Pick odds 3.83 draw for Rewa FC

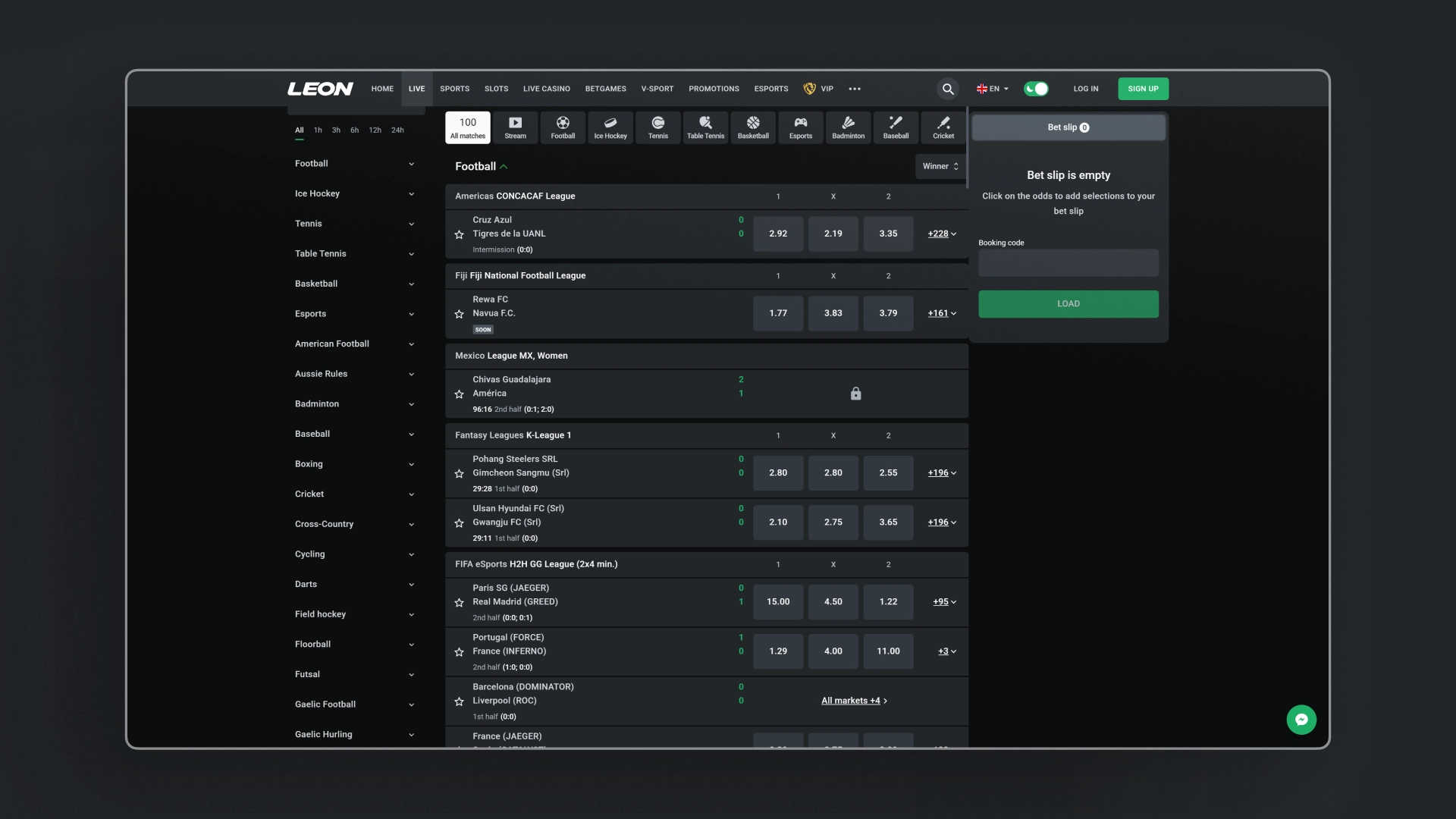[833, 313]
